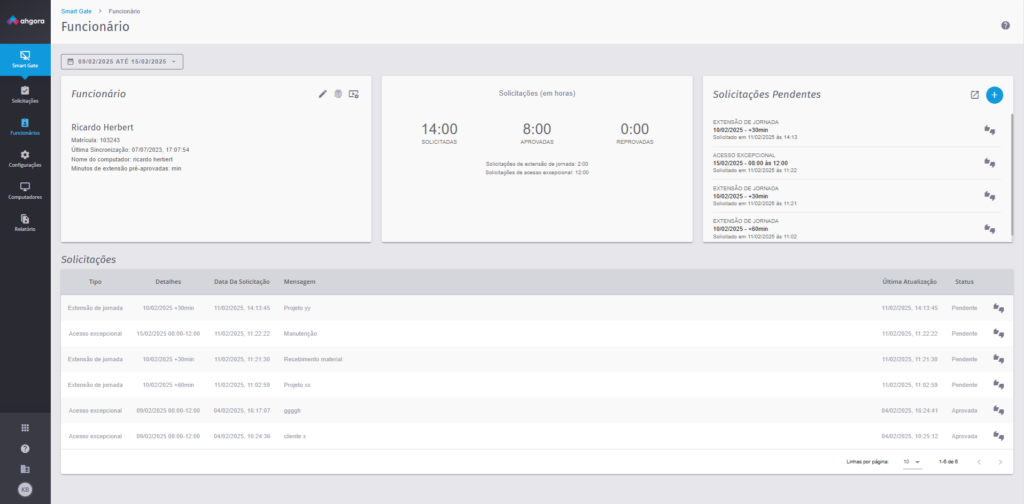This screenshot has height=504, width=1024.
Task: Open Computadores in the sidebar
Action: click(x=25, y=191)
